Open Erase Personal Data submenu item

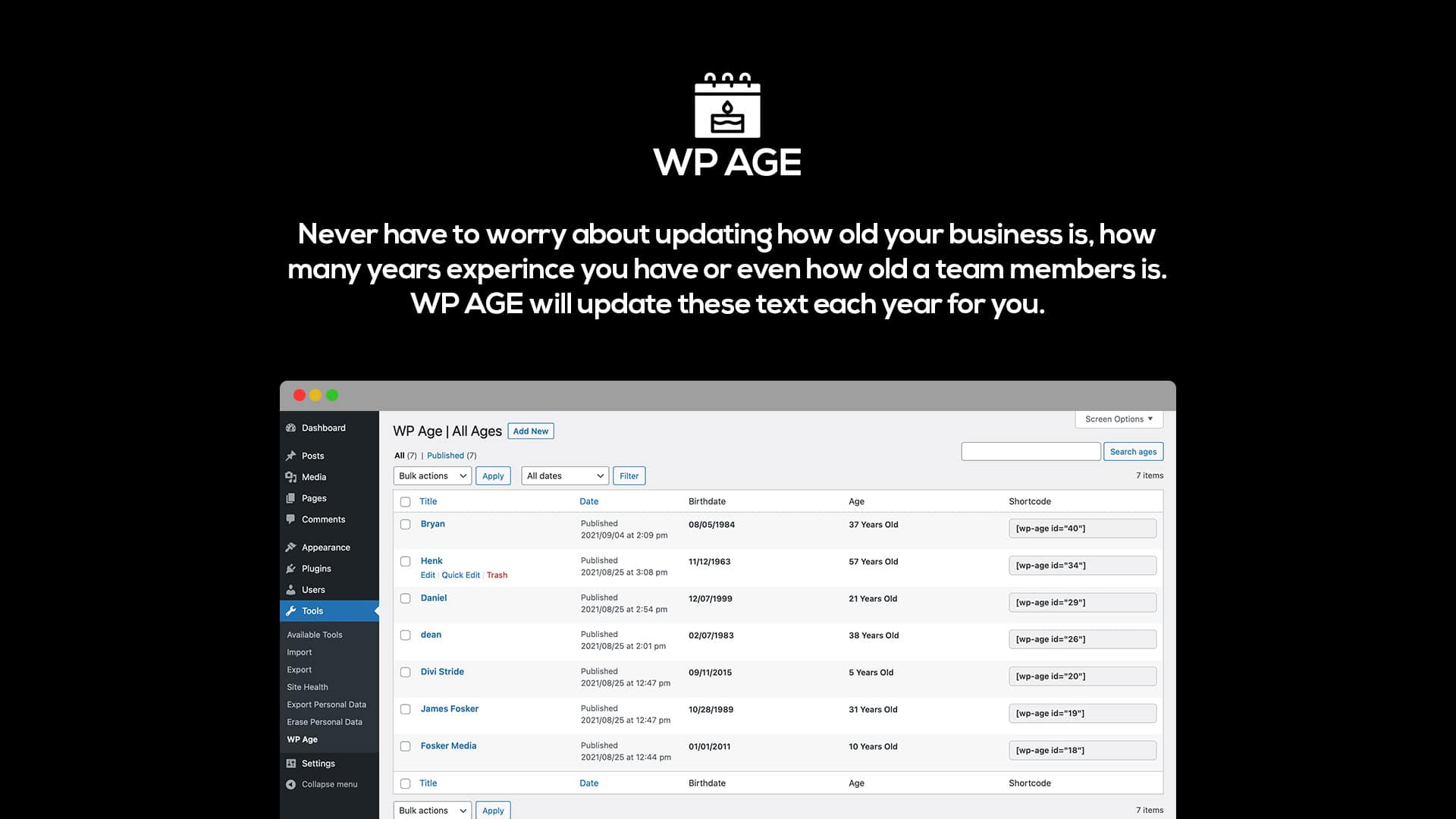coord(325,722)
